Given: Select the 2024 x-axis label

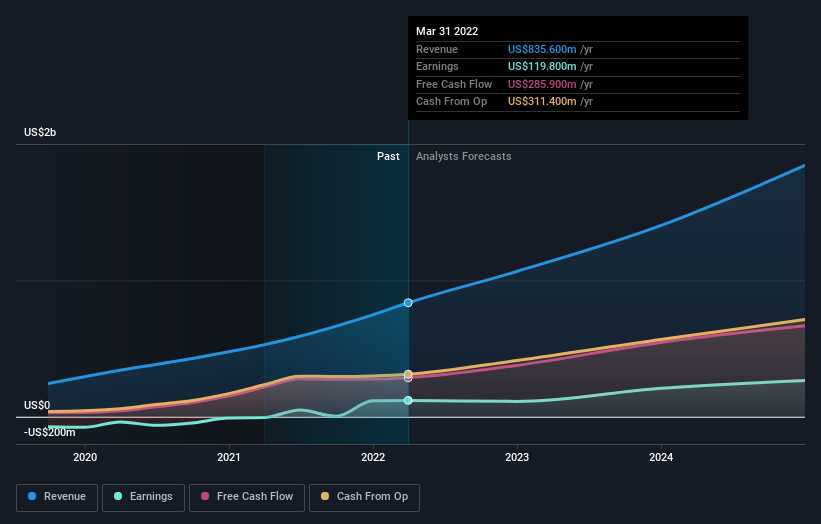Looking at the screenshot, I should [x=661, y=457].
